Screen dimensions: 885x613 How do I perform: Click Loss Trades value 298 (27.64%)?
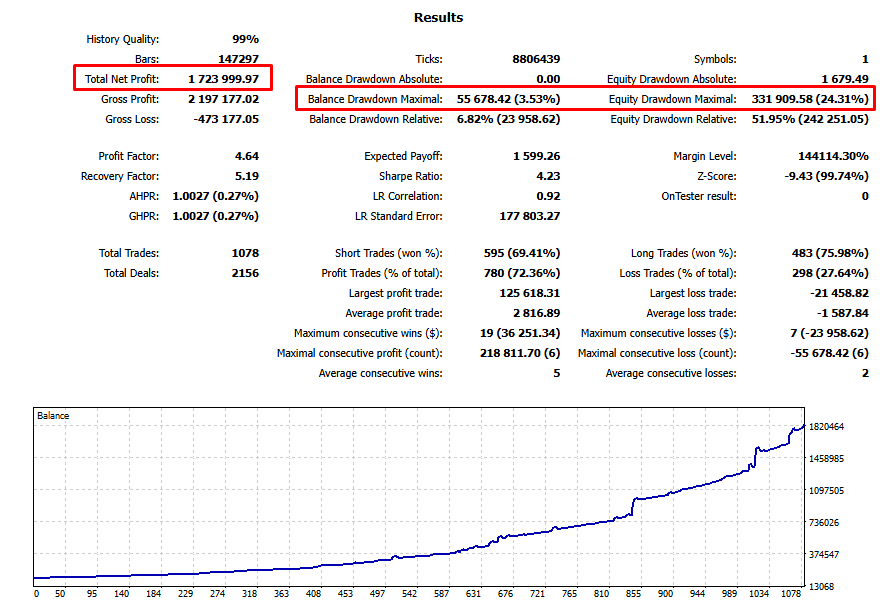[830, 273]
